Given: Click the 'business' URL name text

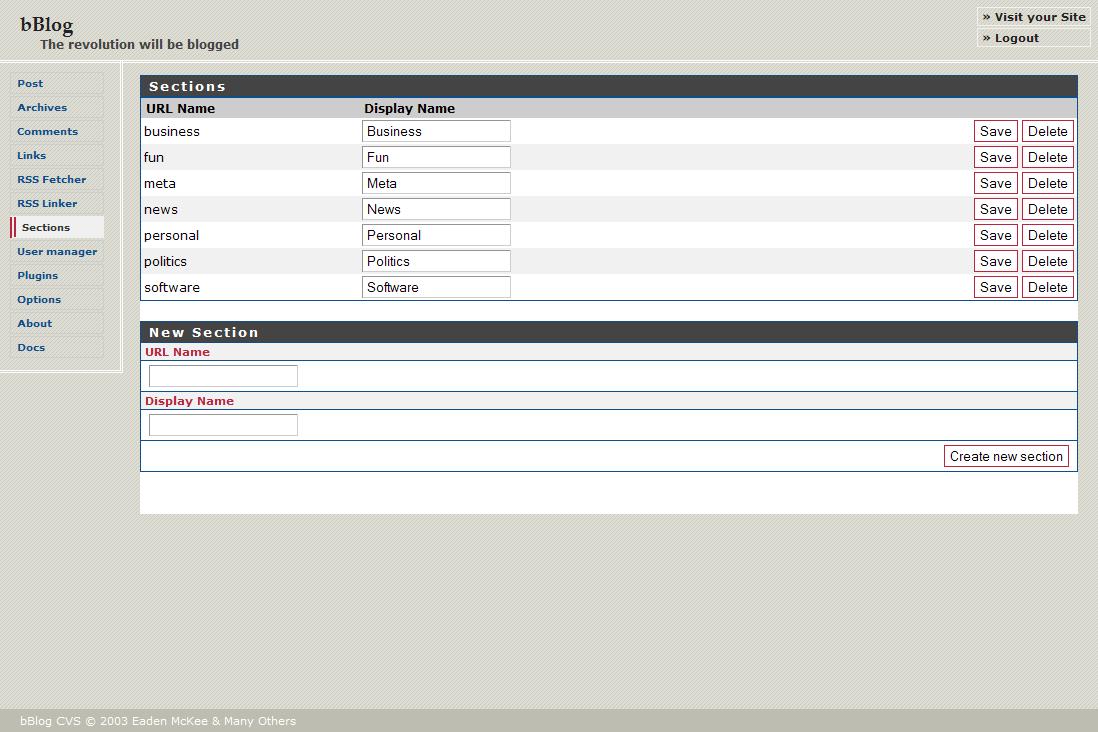Looking at the screenshot, I should [x=172, y=132].
